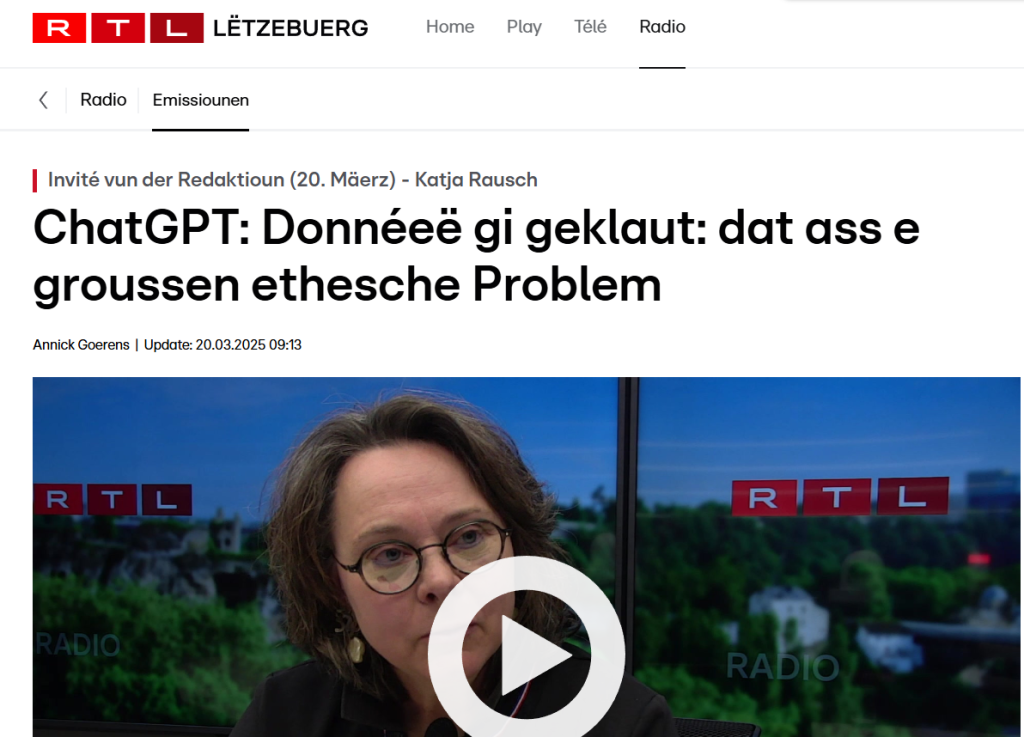
Task: Click the red R block of RTL logo
Action: point(59,28)
